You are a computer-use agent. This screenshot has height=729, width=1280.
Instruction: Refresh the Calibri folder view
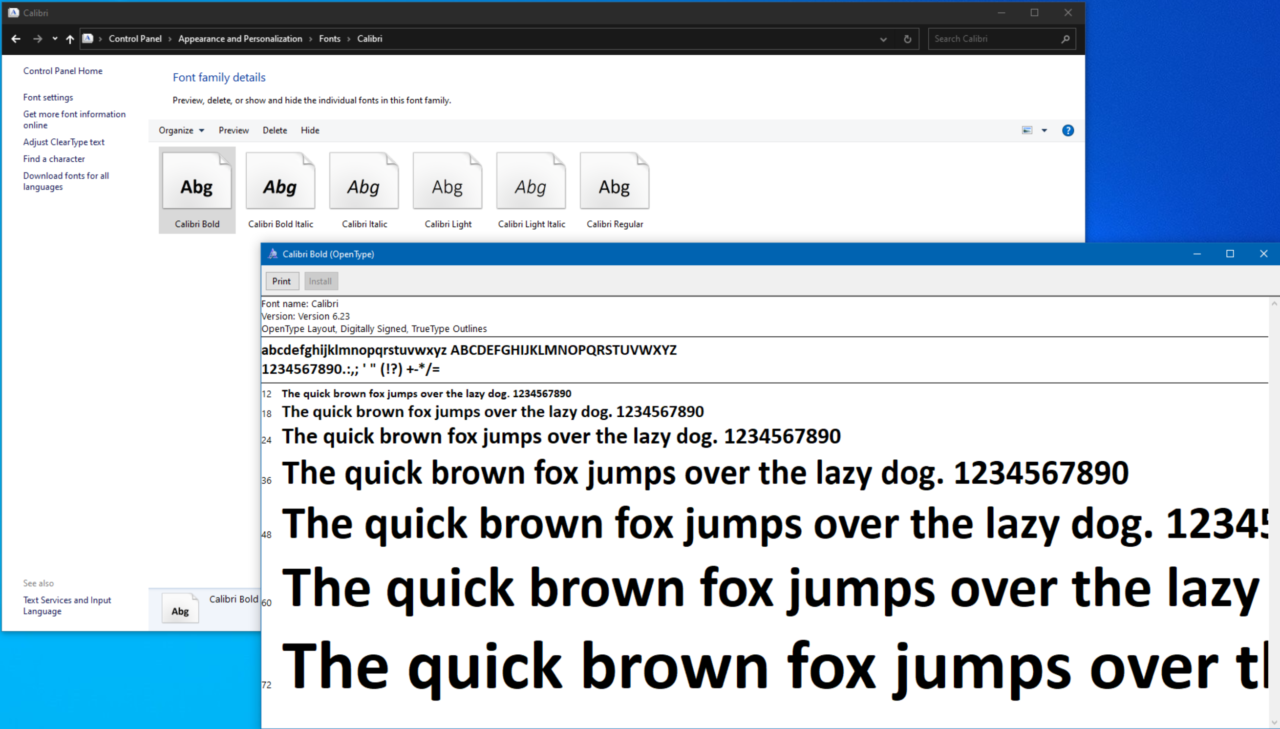point(908,39)
